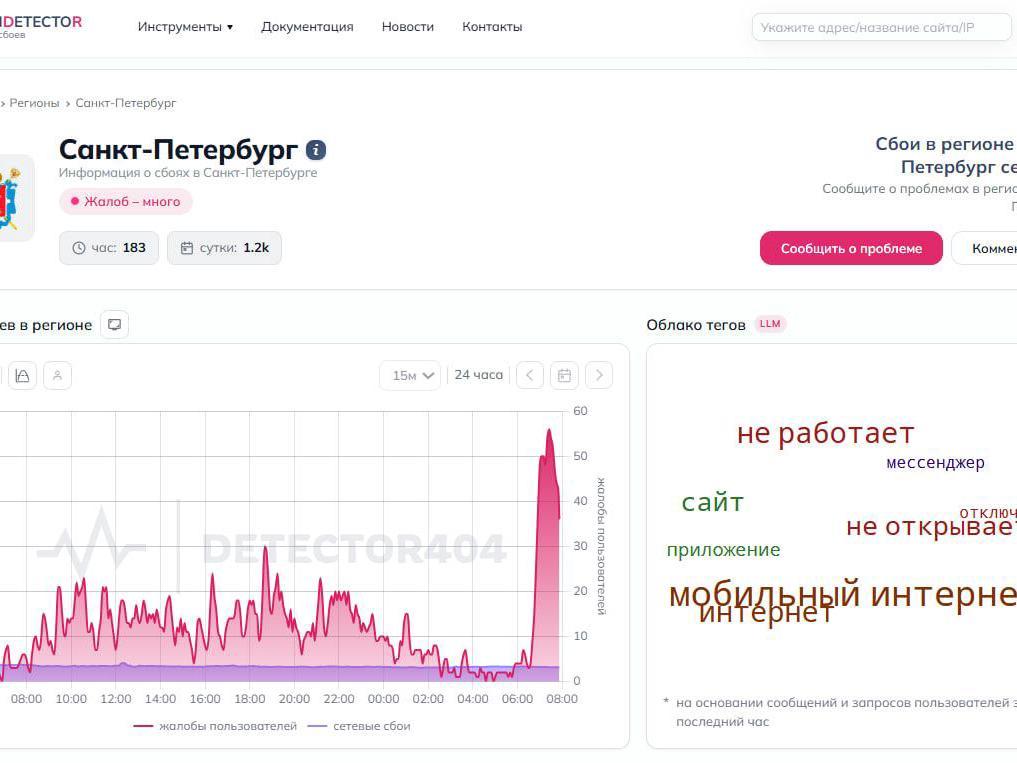The width and height of the screenshot is (1017, 763).
Task: Go to next chart period arrow
Action: click(x=599, y=375)
